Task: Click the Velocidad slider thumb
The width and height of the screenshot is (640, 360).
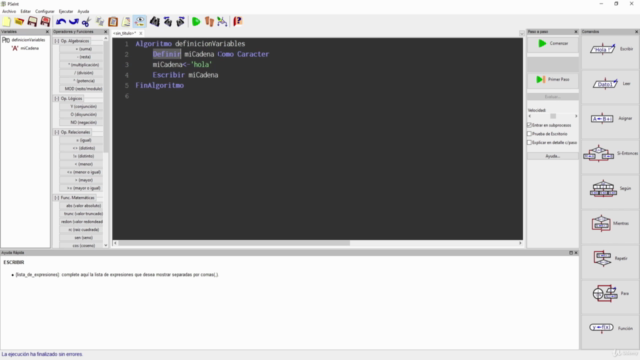Action: (553, 116)
